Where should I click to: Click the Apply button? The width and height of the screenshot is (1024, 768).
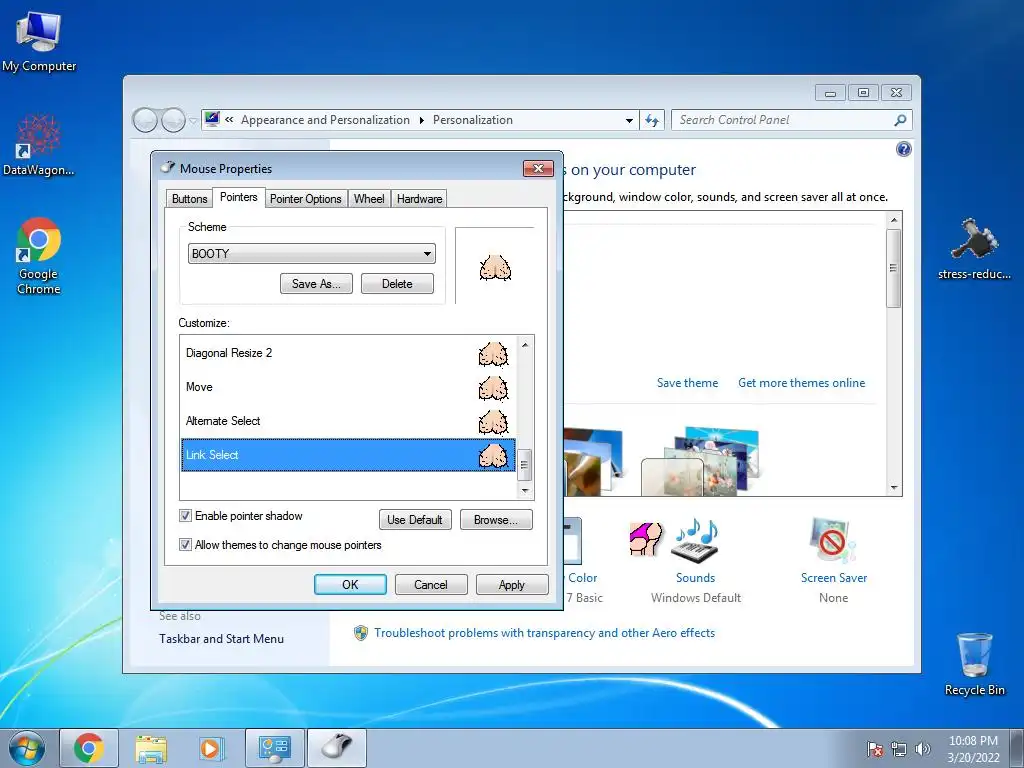[x=511, y=584]
